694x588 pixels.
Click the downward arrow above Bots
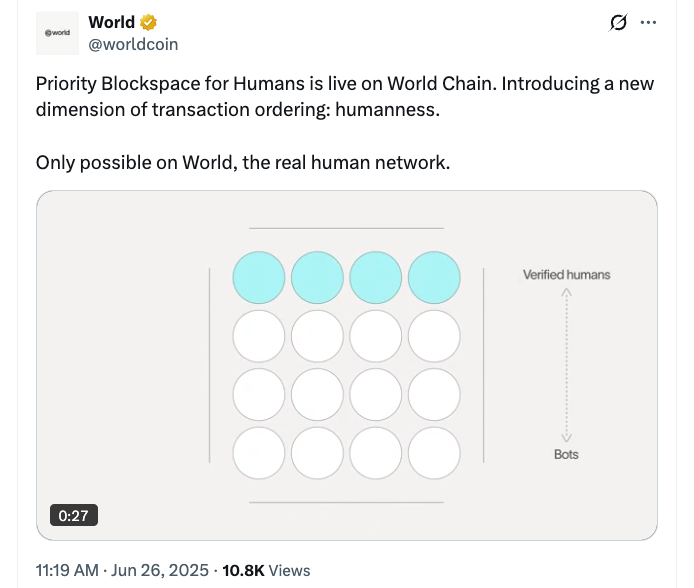click(566, 436)
